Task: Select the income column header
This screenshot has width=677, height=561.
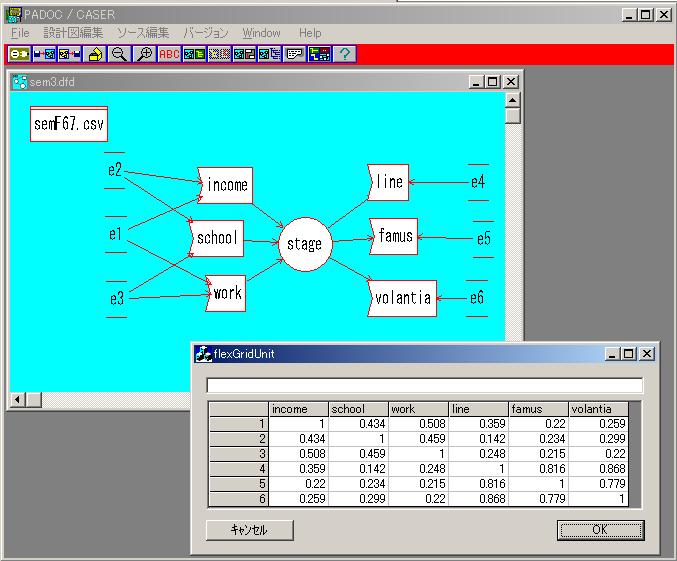Action: click(299, 409)
